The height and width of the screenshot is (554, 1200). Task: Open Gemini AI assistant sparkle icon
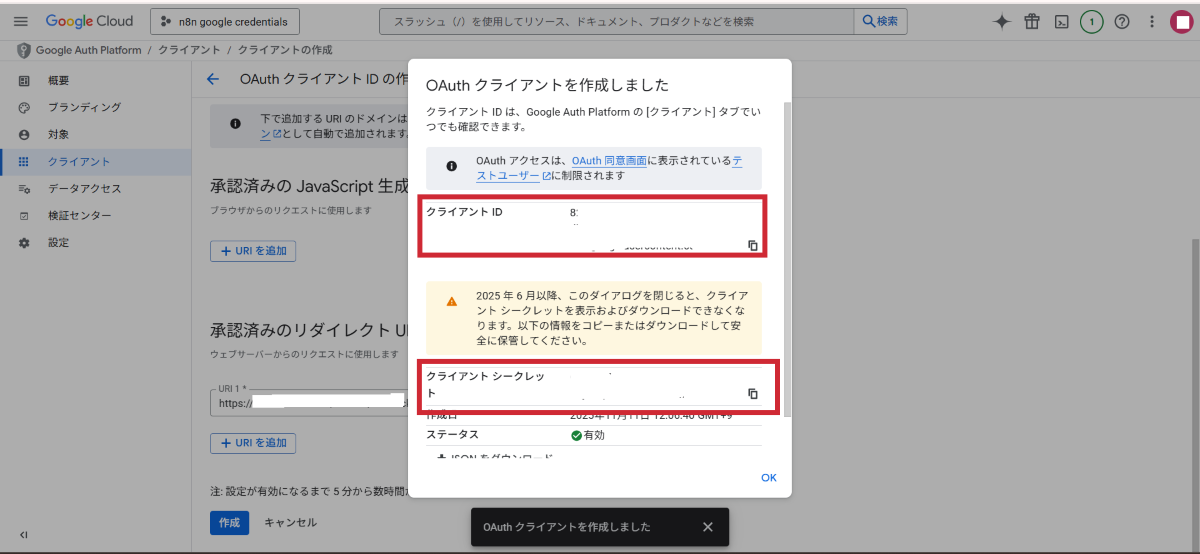click(1001, 21)
